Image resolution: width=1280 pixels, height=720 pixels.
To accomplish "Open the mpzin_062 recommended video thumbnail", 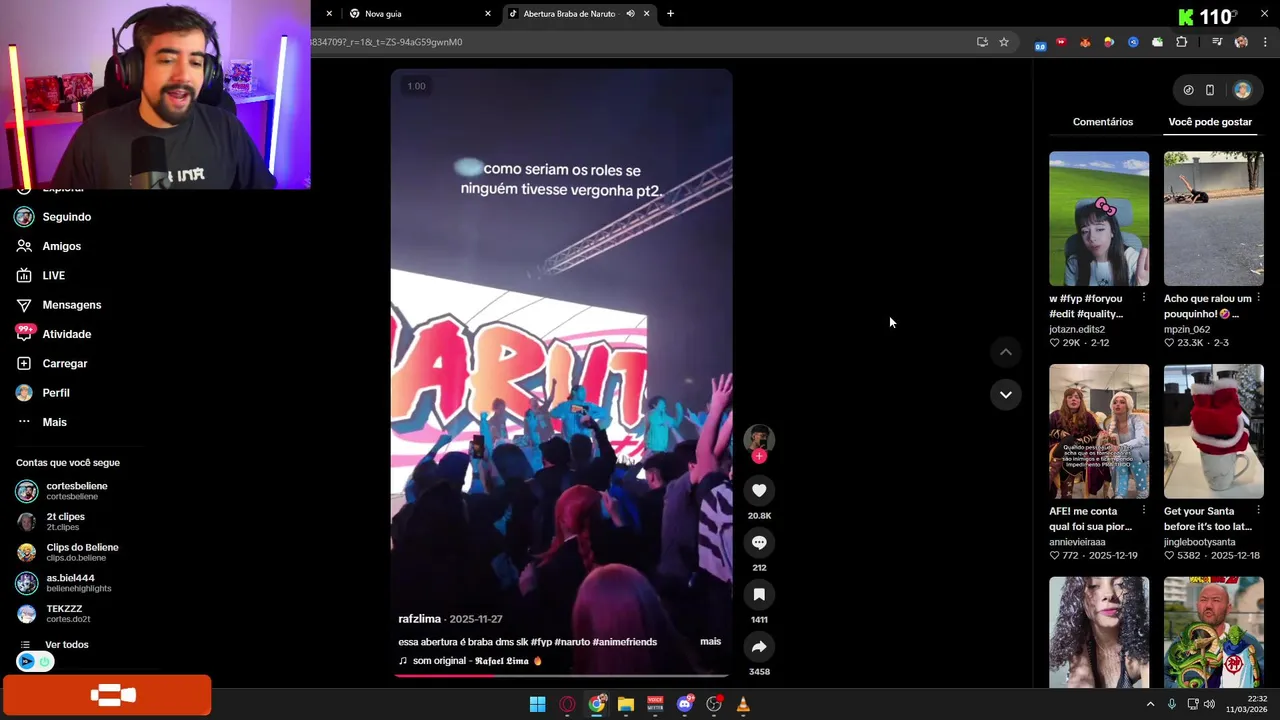I will coord(1214,218).
